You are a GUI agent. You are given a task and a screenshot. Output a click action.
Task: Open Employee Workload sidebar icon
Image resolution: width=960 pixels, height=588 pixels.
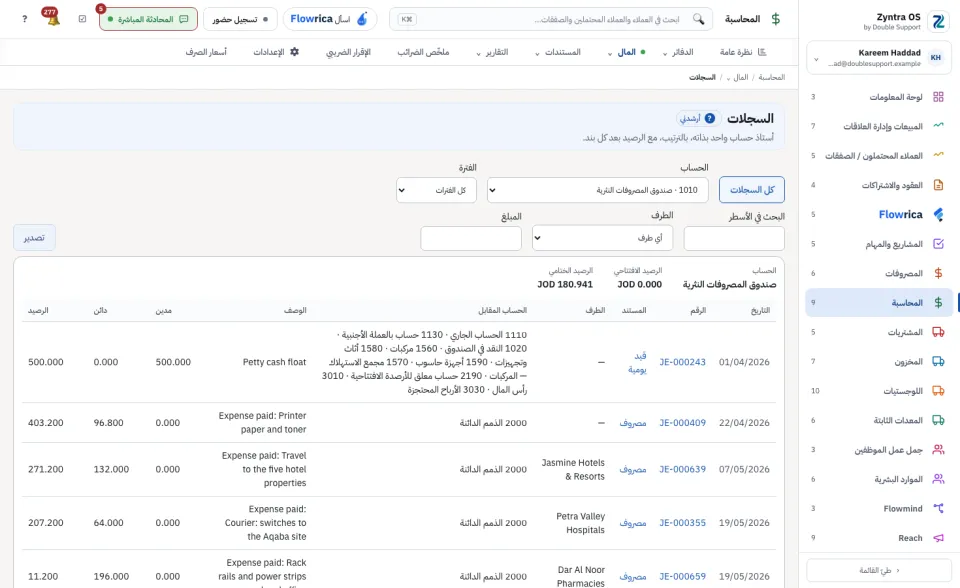coord(938,450)
